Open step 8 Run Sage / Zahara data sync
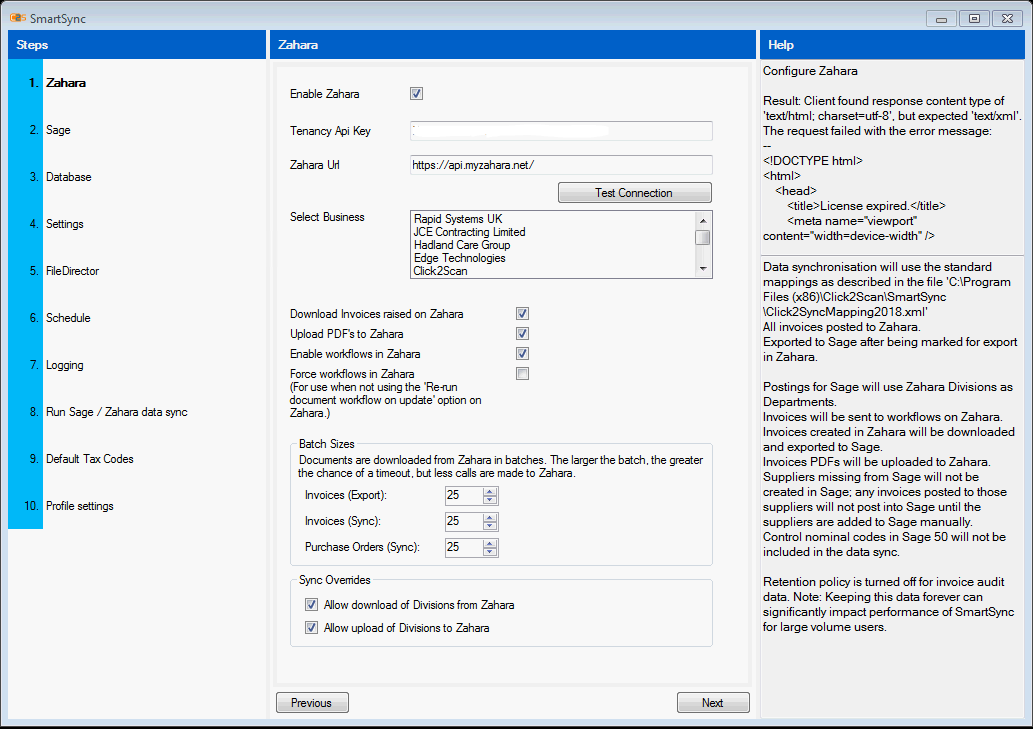Screen dimensions: 1033x729 pos(117,412)
